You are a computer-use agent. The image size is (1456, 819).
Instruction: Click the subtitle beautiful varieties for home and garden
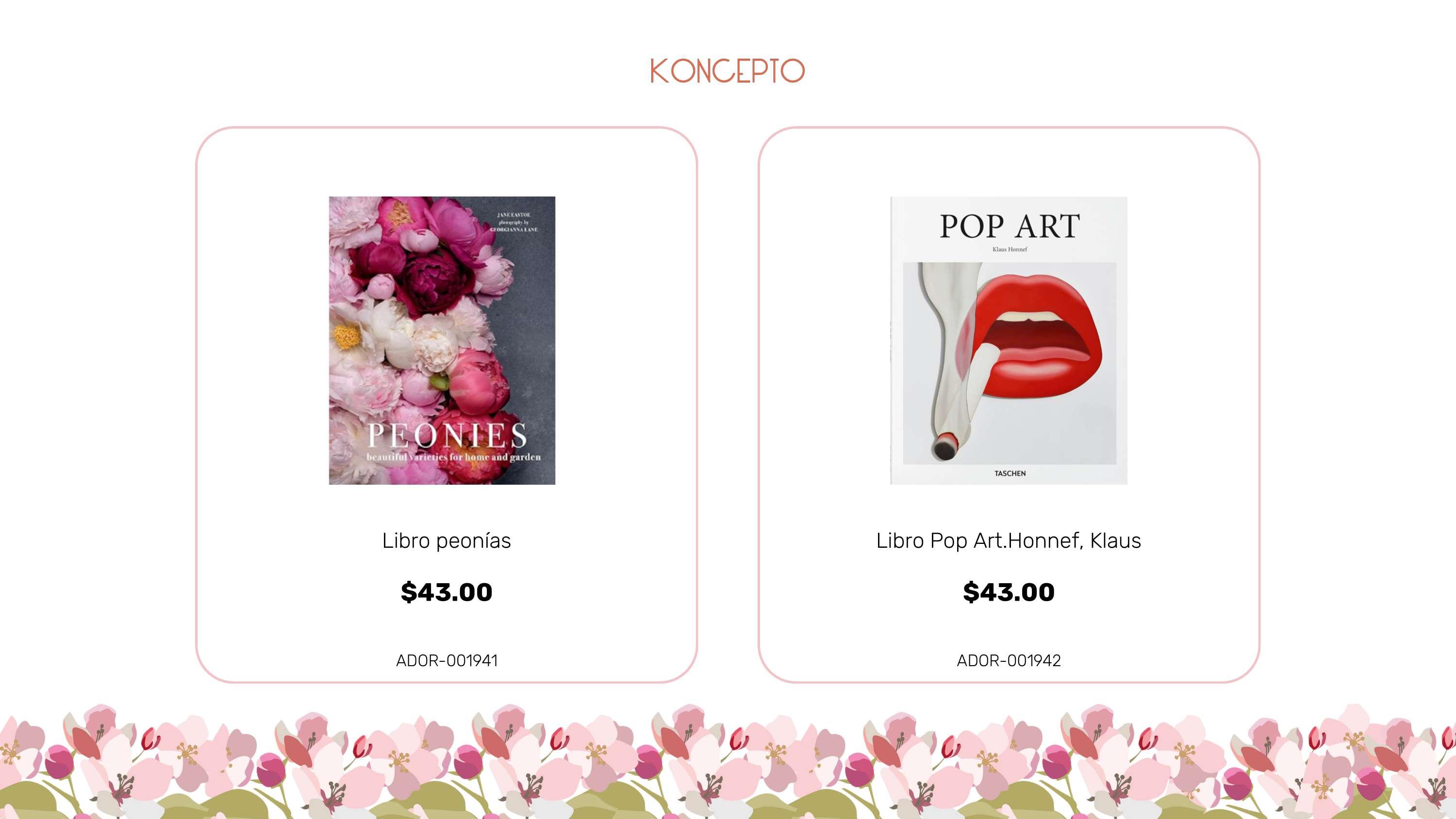click(454, 457)
